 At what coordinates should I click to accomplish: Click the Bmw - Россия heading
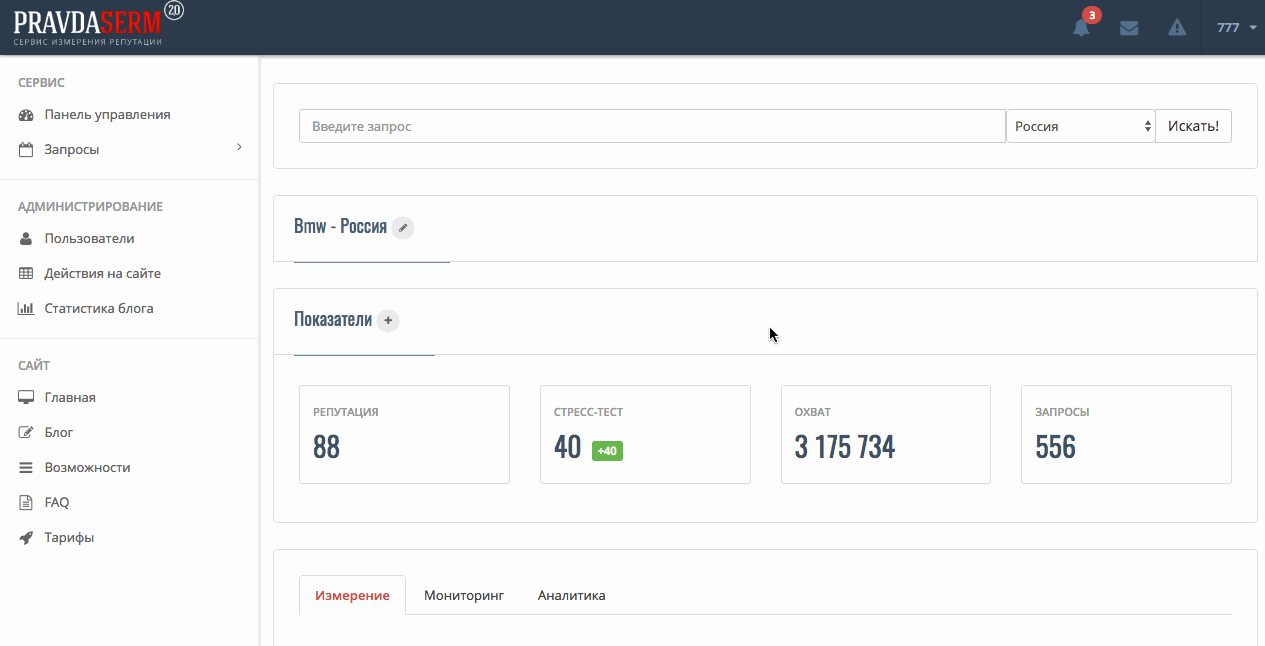coord(340,227)
